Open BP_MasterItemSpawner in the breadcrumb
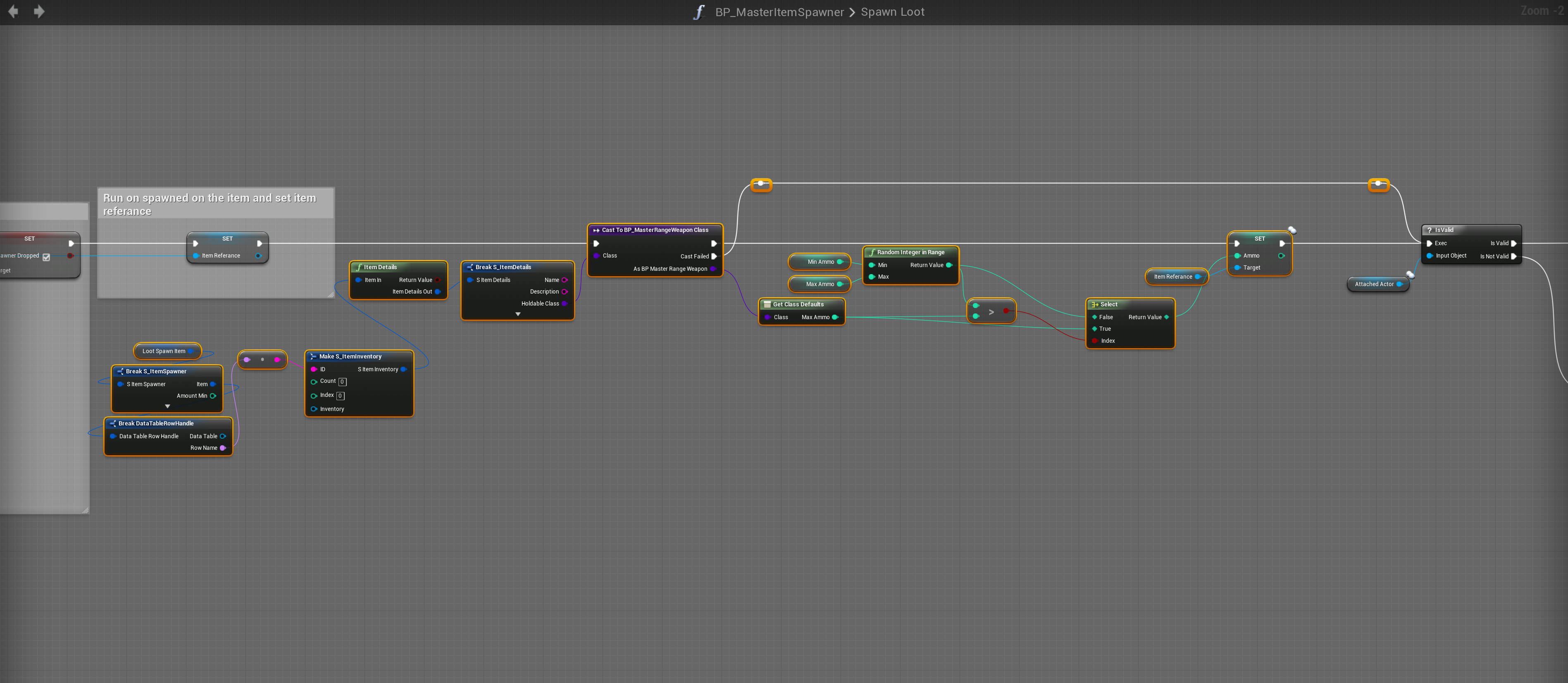1568x683 pixels. (x=779, y=12)
